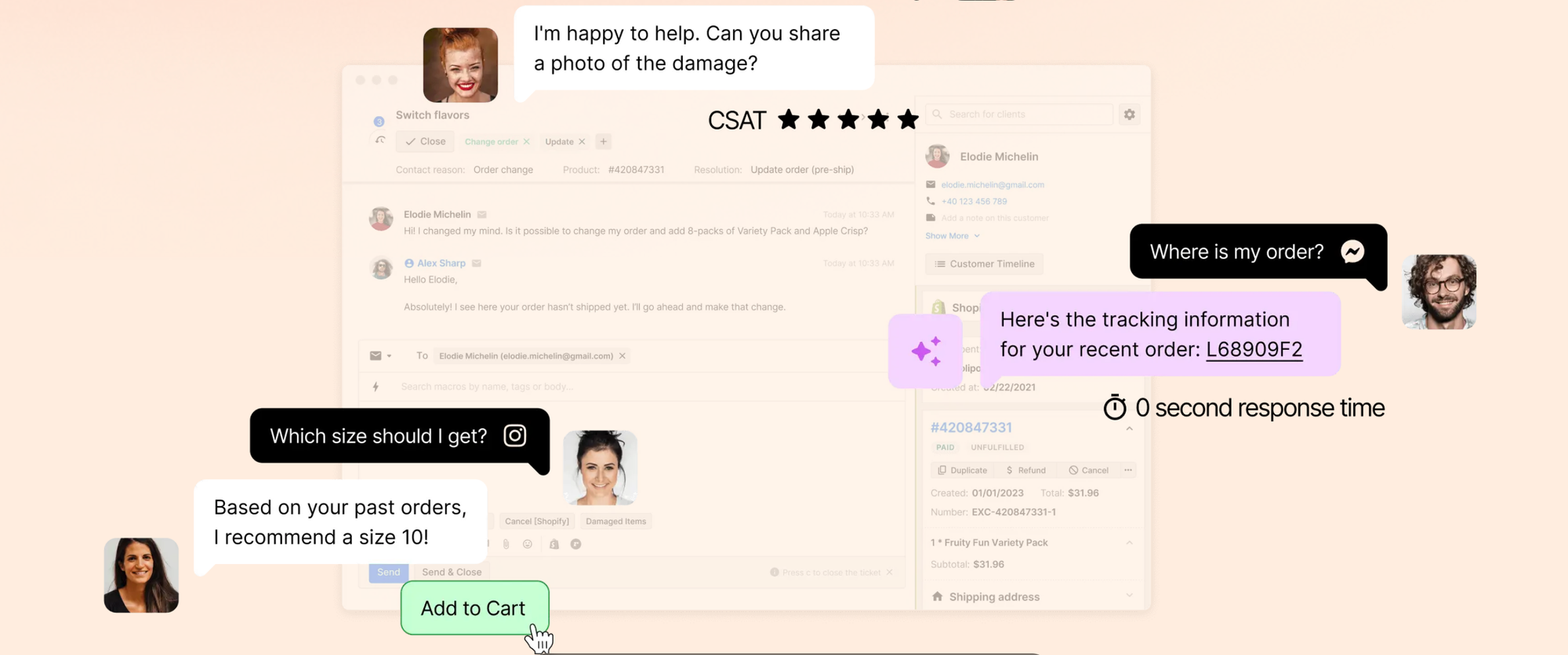Click the first CSAT star
The height and width of the screenshot is (655, 1568).
tap(789, 119)
